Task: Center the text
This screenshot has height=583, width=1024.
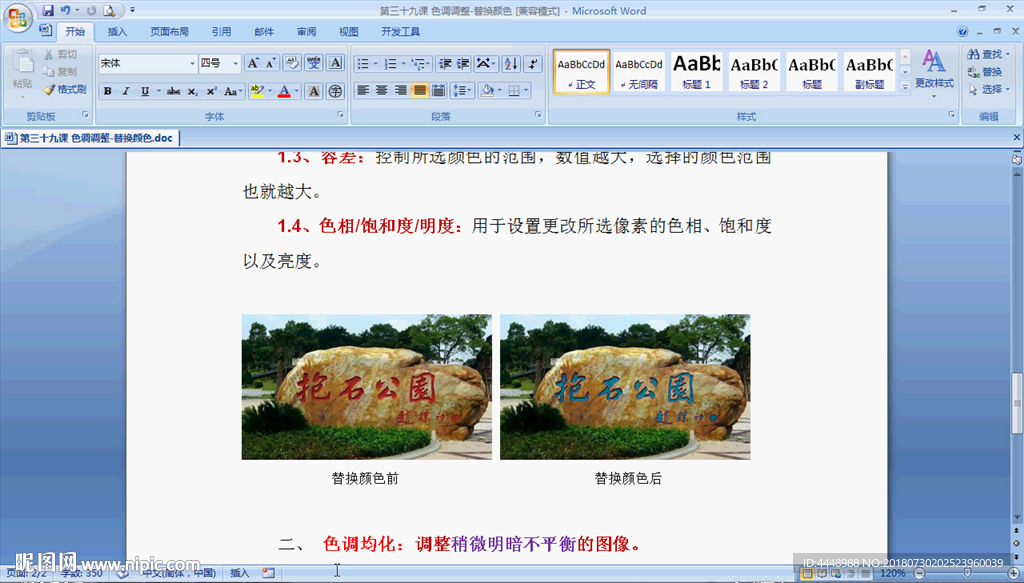Action: [382, 91]
